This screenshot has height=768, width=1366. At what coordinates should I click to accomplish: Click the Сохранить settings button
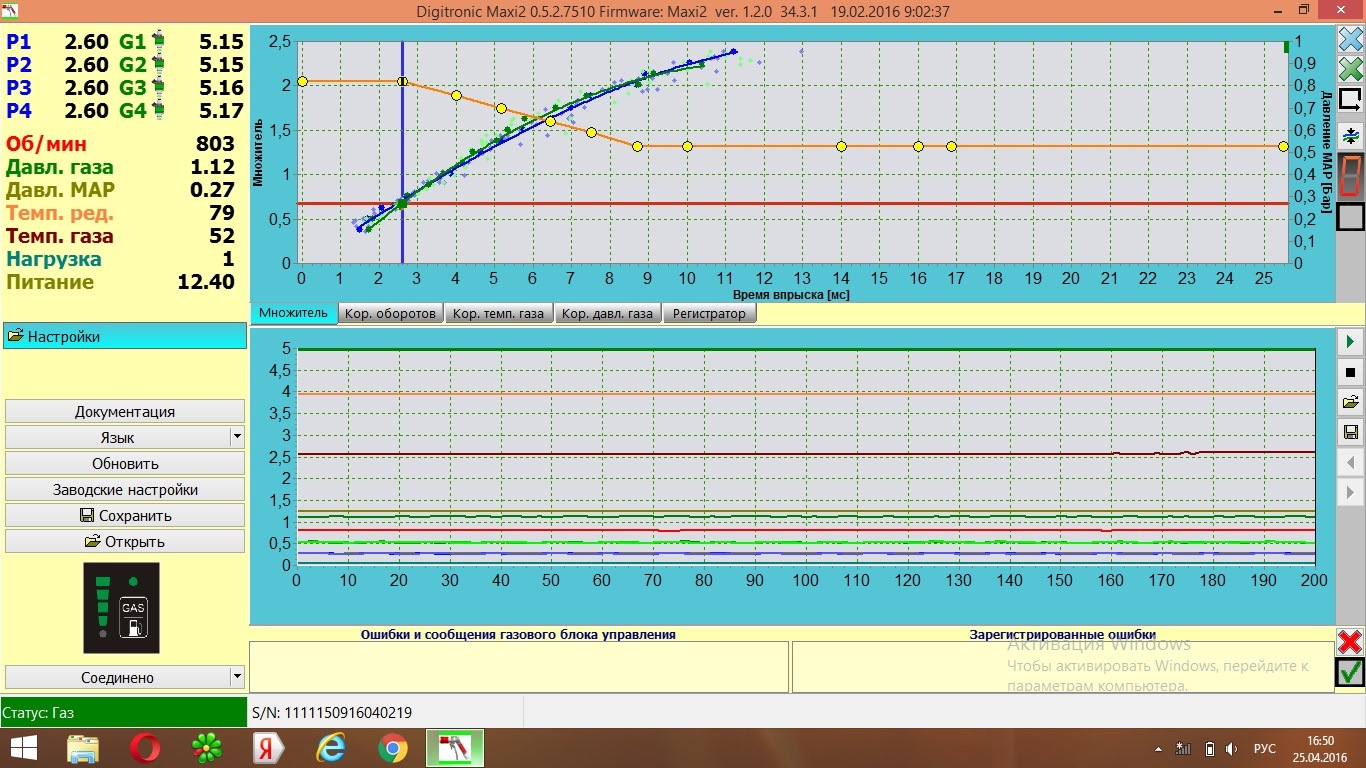click(125, 516)
